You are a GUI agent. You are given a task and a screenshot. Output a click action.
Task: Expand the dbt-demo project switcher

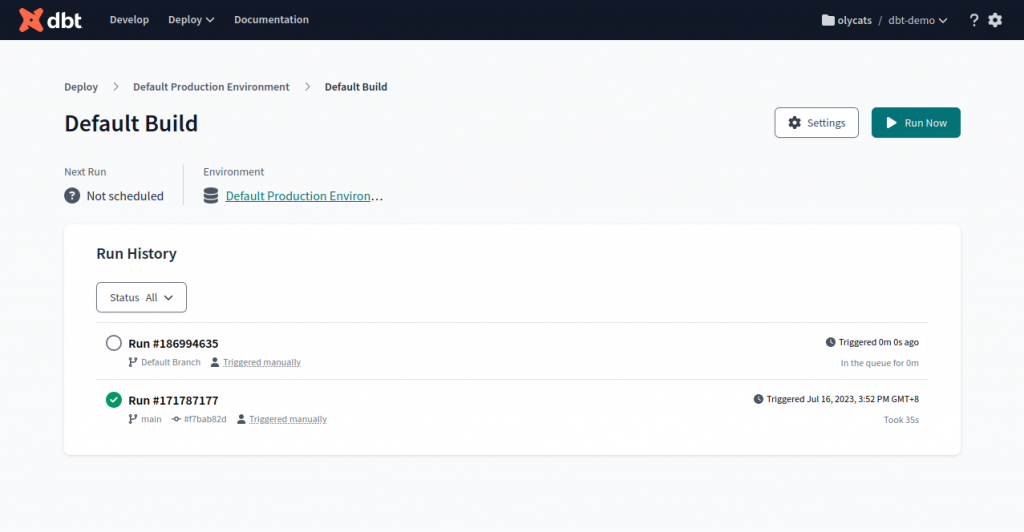[x=918, y=20]
